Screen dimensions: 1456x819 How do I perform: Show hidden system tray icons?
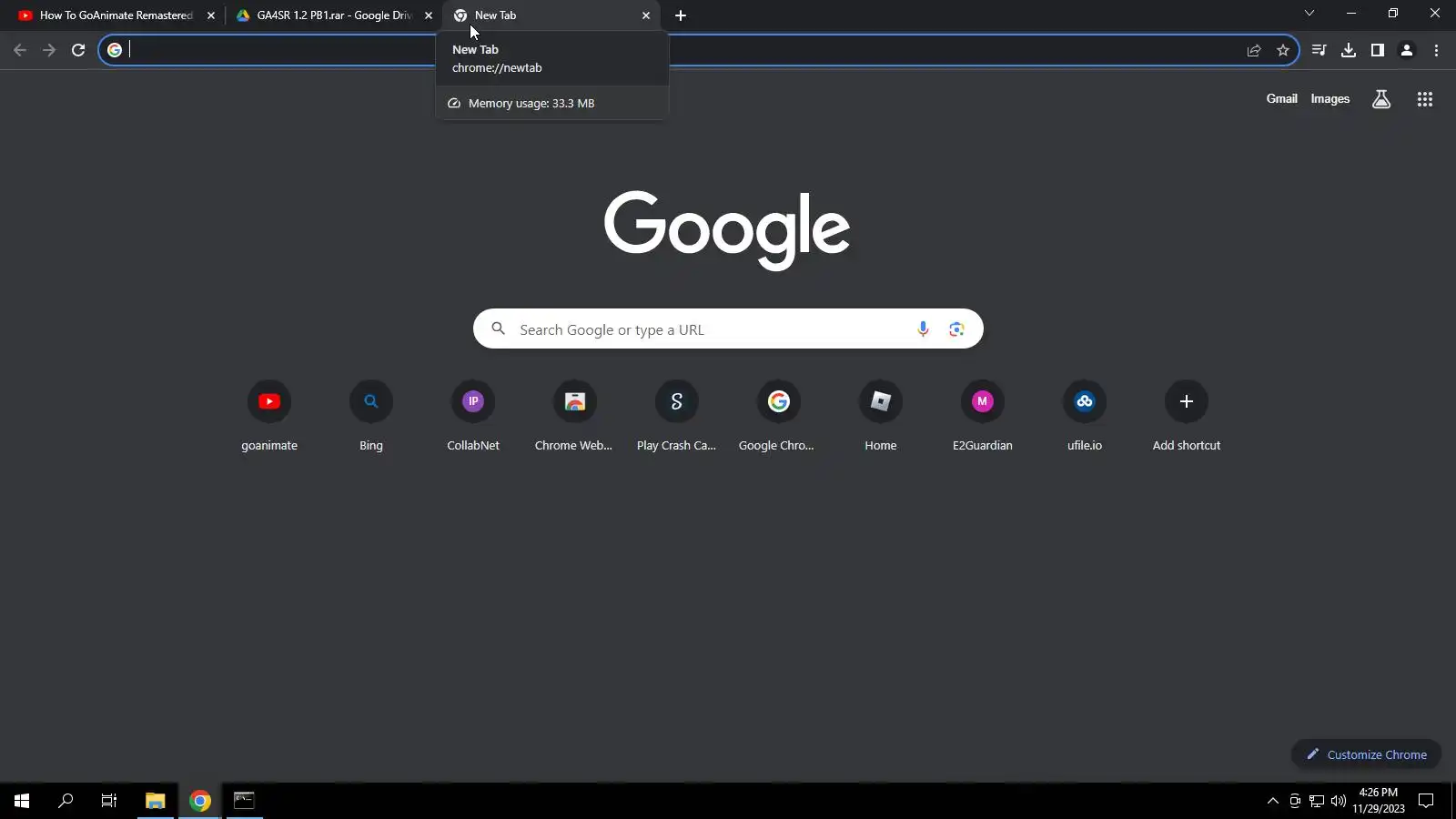click(x=1273, y=801)
